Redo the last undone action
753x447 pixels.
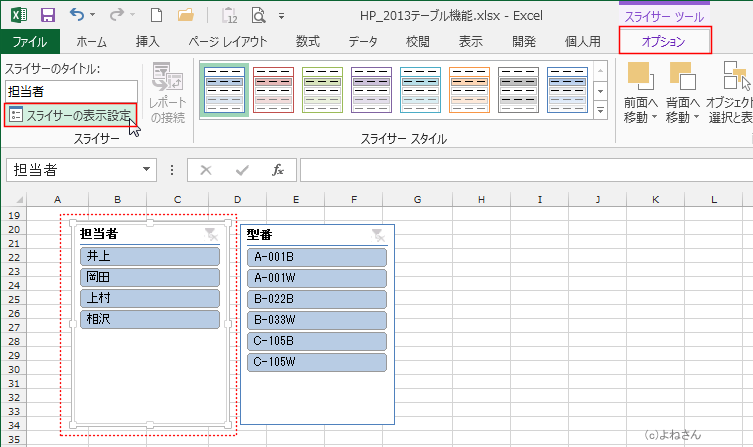click(x=117, y=15)
